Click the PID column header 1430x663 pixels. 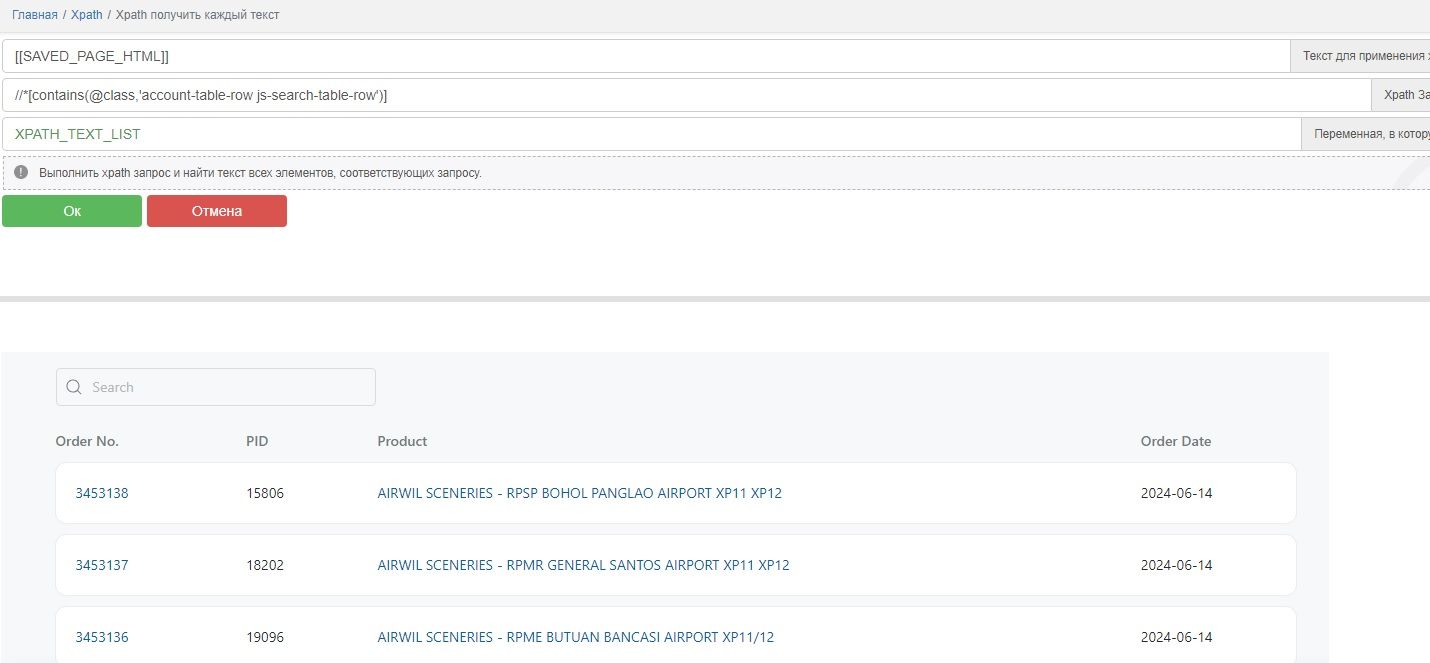(257, 441)
